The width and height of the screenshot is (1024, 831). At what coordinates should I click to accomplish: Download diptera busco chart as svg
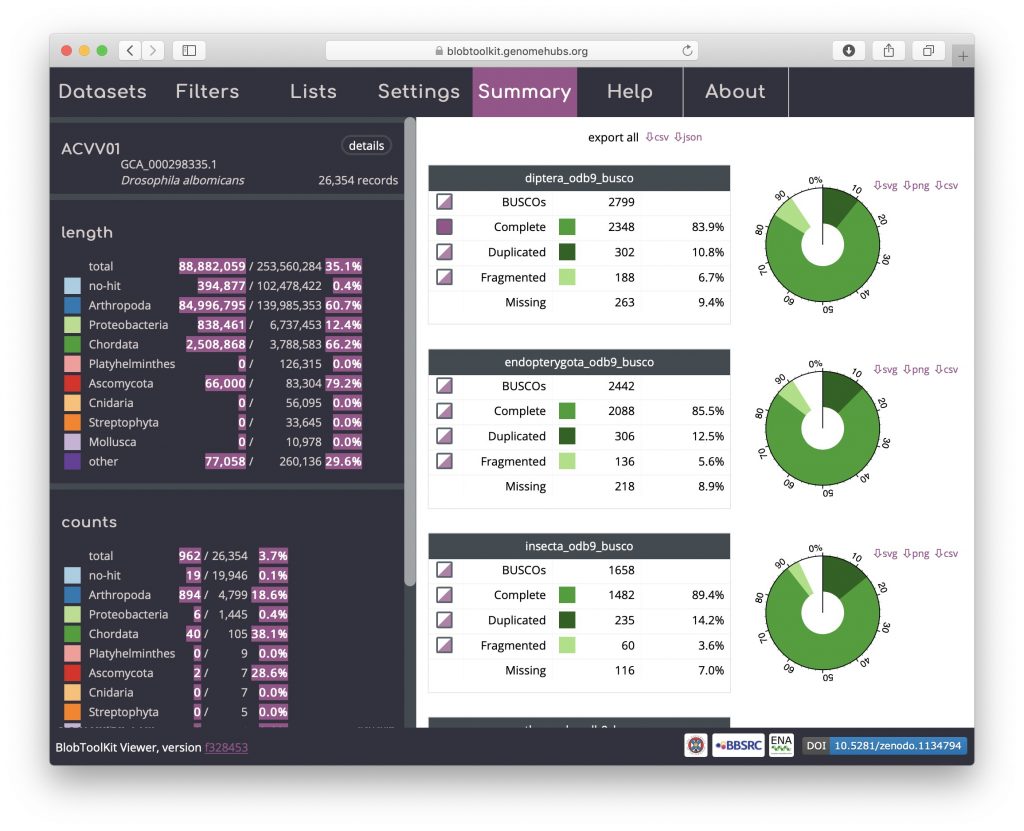coord(885,185)
